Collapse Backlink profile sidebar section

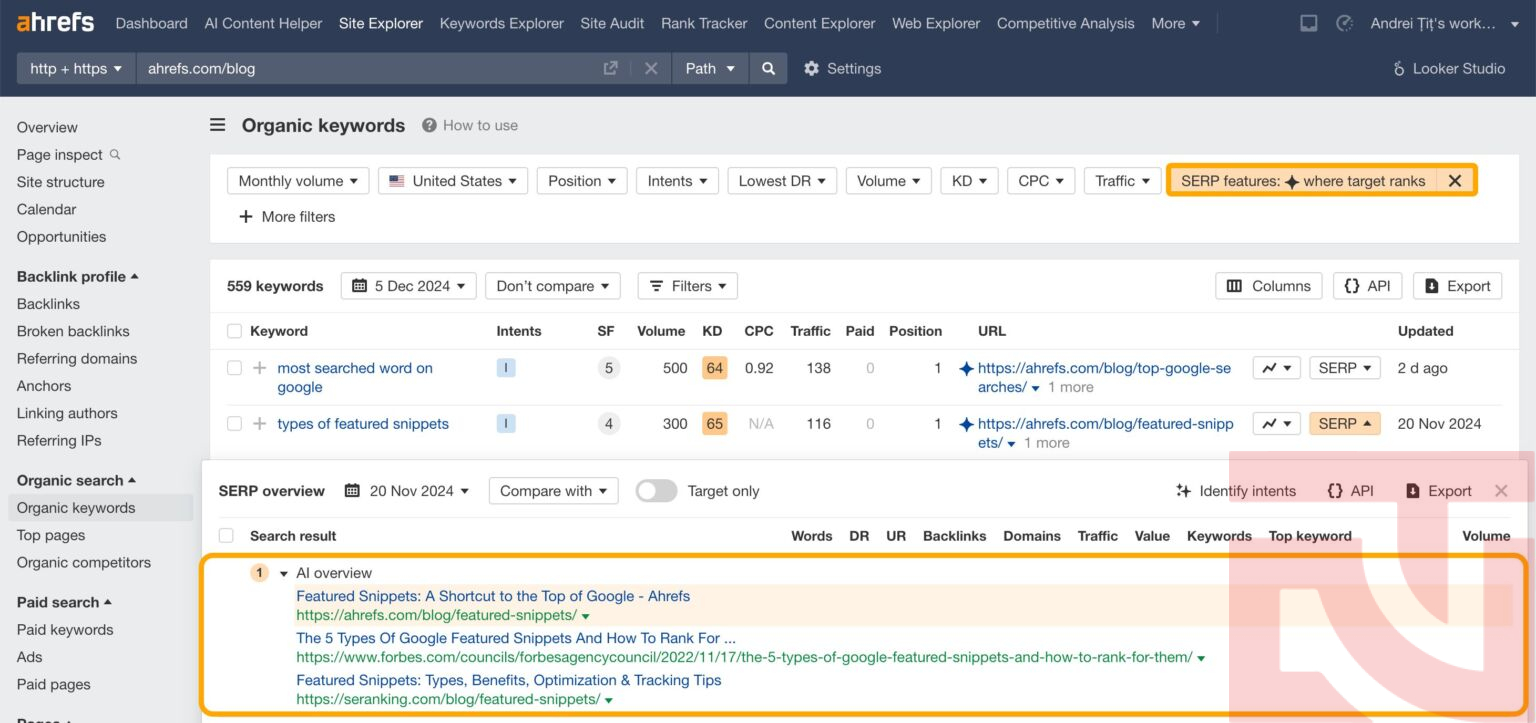(x=78, y=276)
